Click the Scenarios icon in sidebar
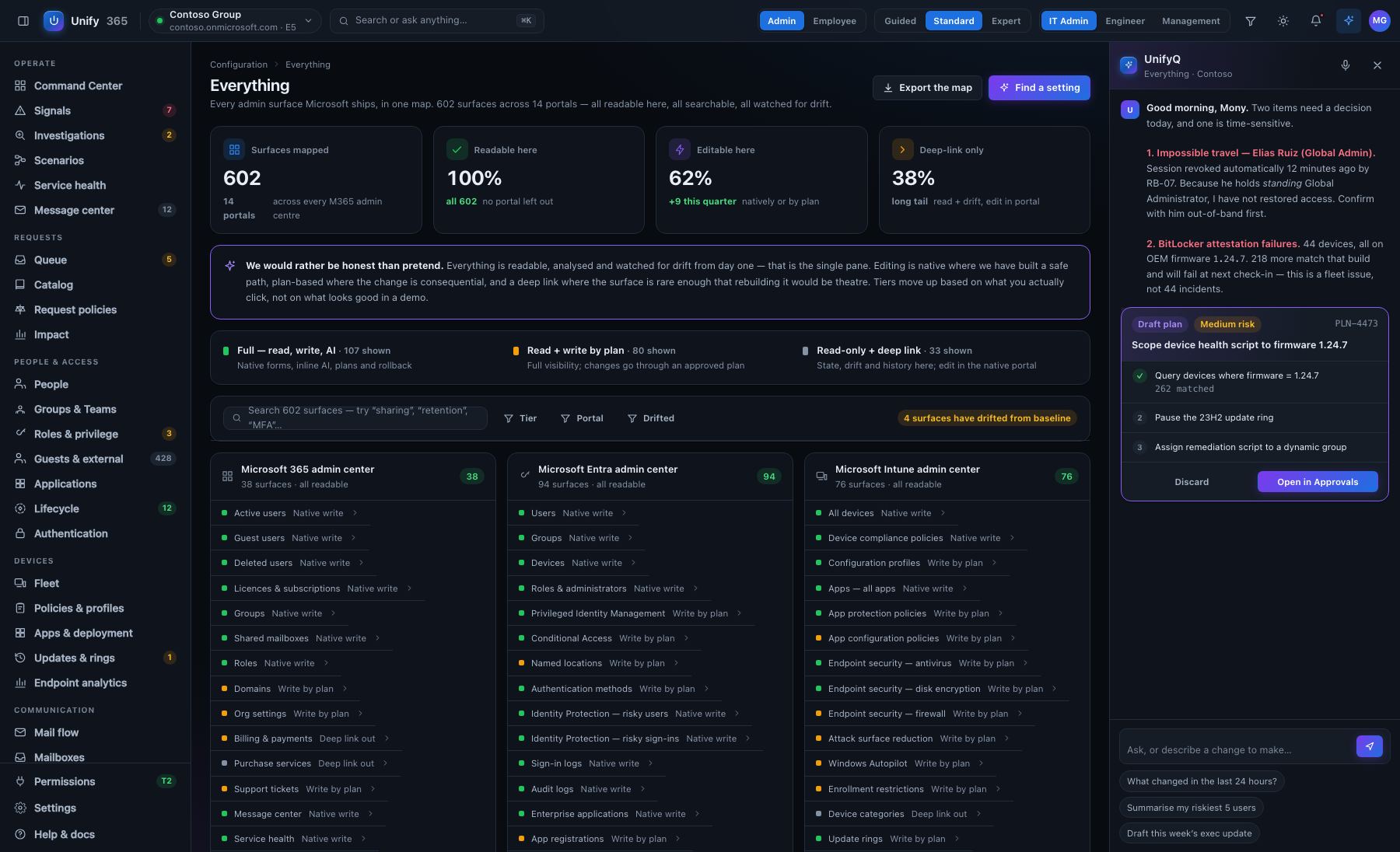 (x=20, y=160)
